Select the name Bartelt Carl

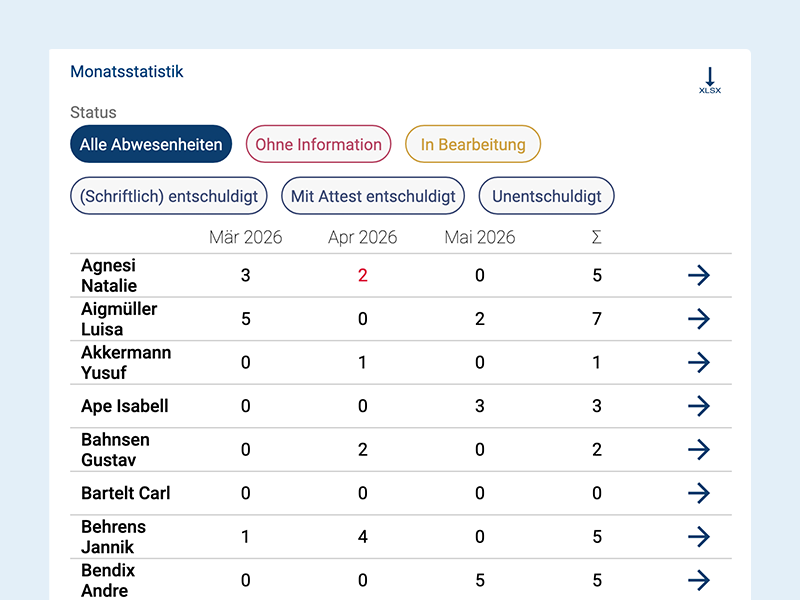click(x=126, y=493)
